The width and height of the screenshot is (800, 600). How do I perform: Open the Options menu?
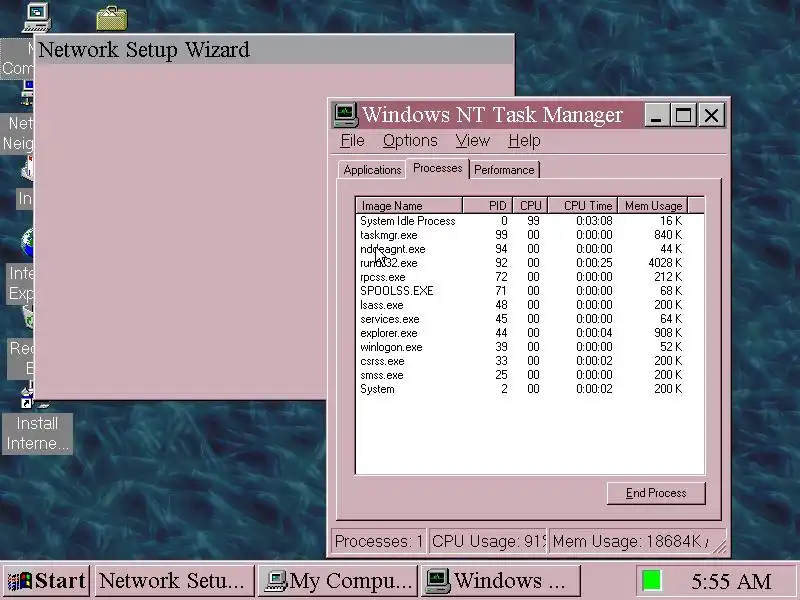(410, 140)
